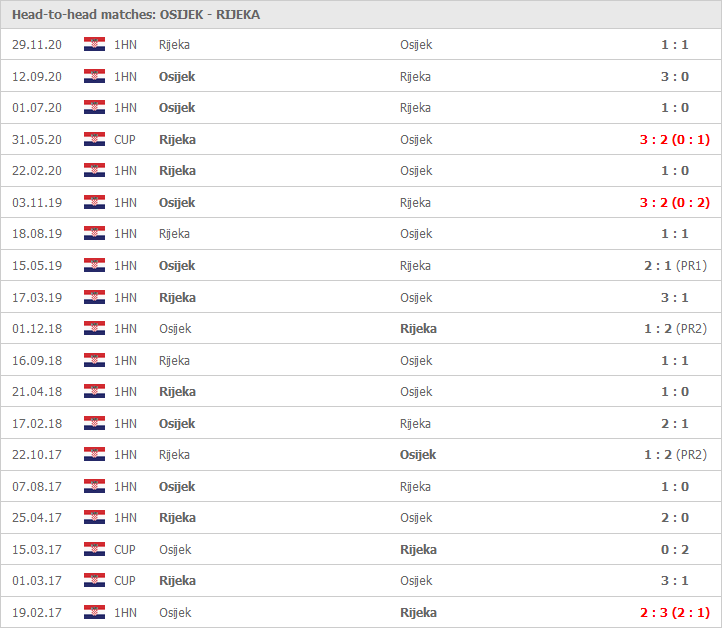Open the 1 : 2 (PR2) result from 01.12.18
This screenshot has height=628, width=722.
coord(675,328)
